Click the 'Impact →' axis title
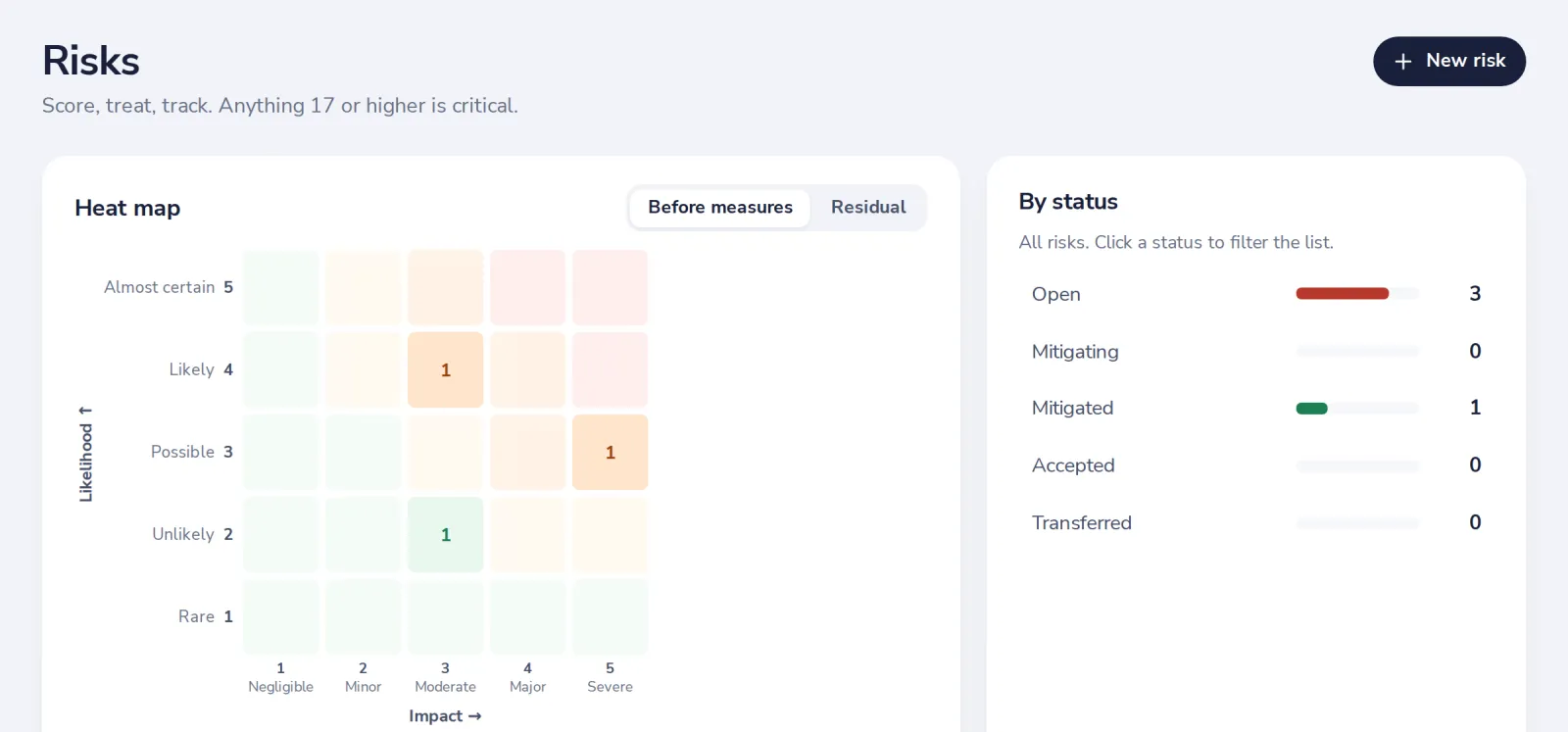This screenshot has width=1568, height=732. 445,716
